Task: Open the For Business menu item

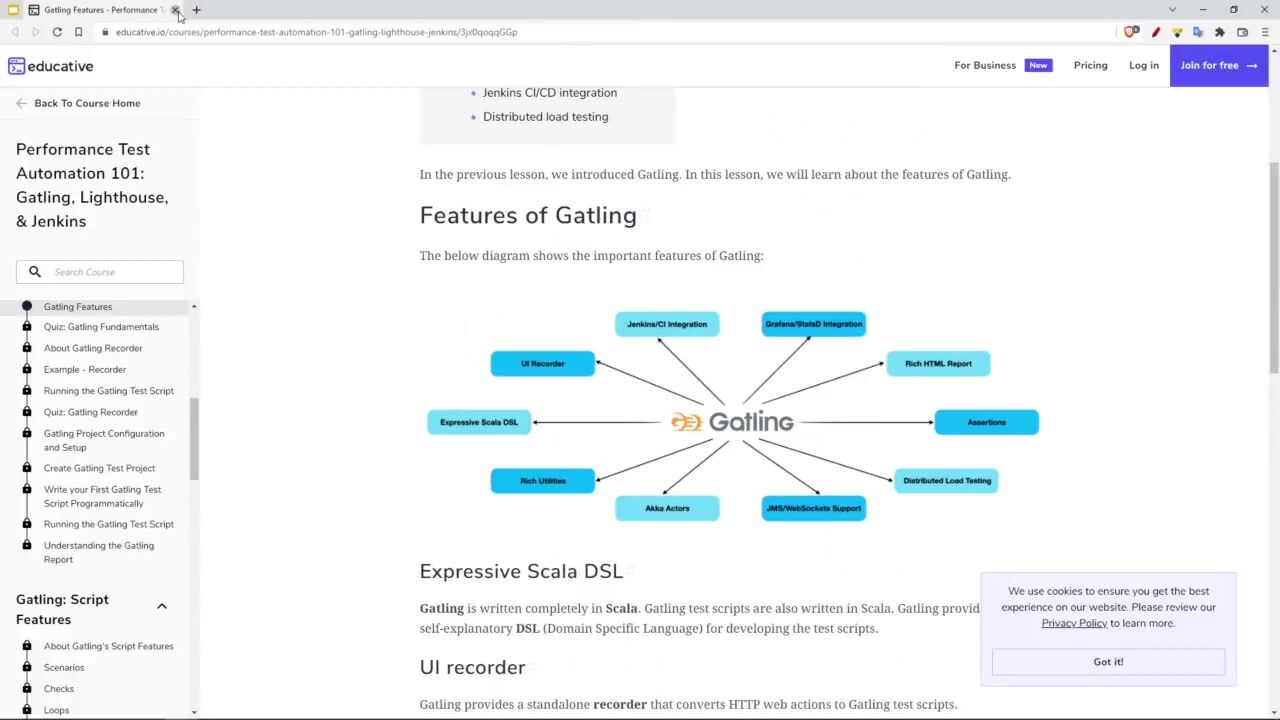Action: pyautogui.click(x=984, y=65)
